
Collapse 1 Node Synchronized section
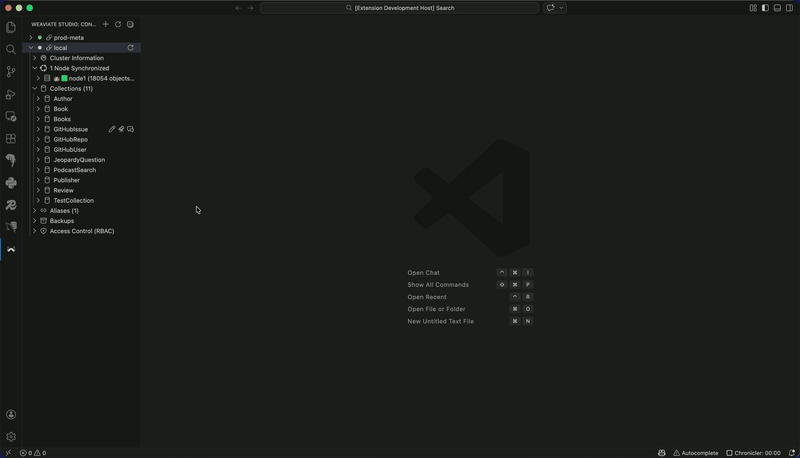click(x=34, y=68)
